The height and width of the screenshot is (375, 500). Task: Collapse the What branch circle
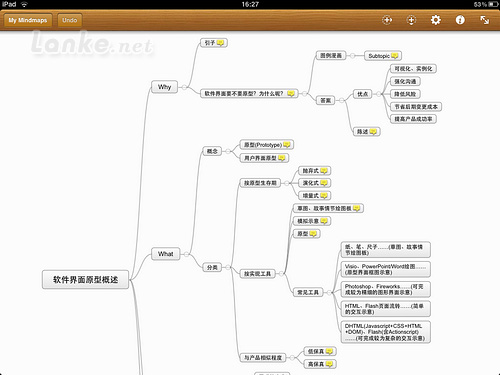(186, 254)
